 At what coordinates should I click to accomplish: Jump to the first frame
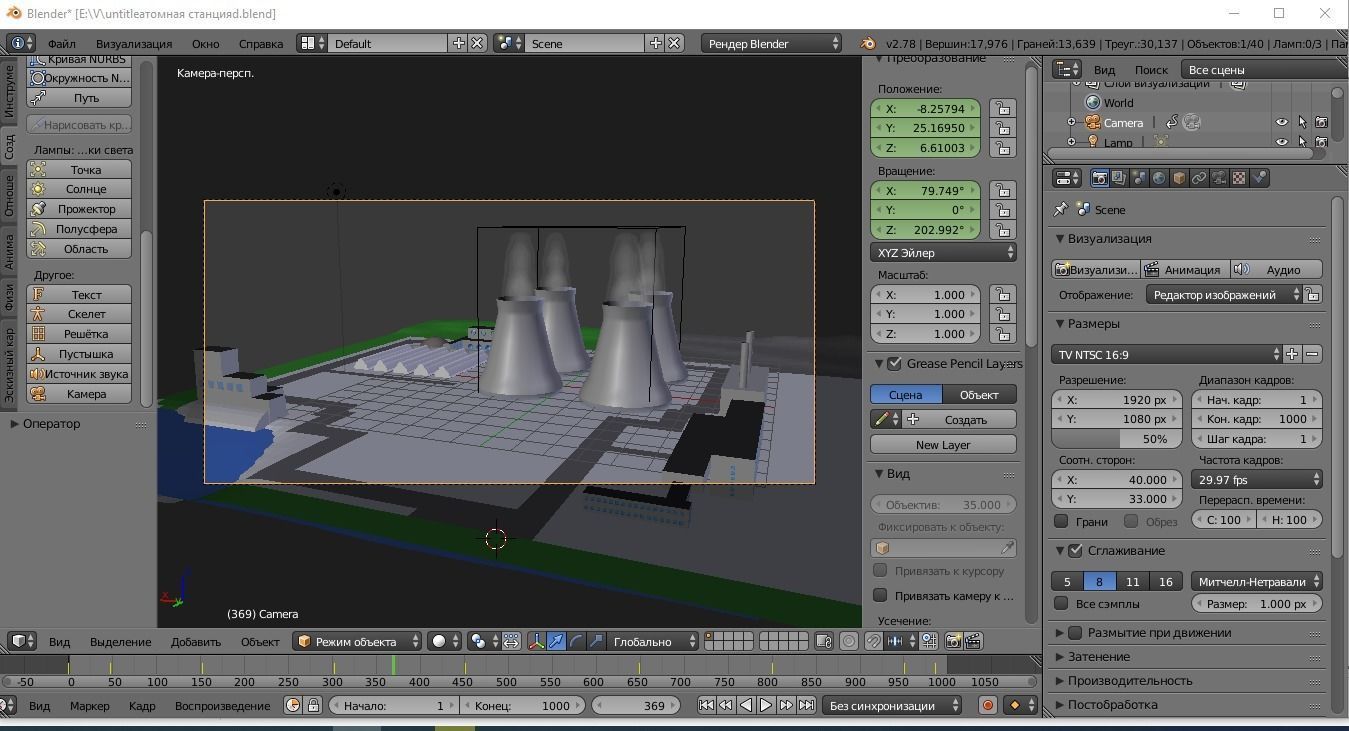[706, 705]
